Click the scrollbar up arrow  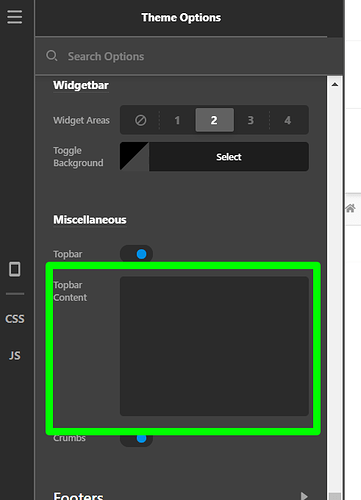click(335, 85)
